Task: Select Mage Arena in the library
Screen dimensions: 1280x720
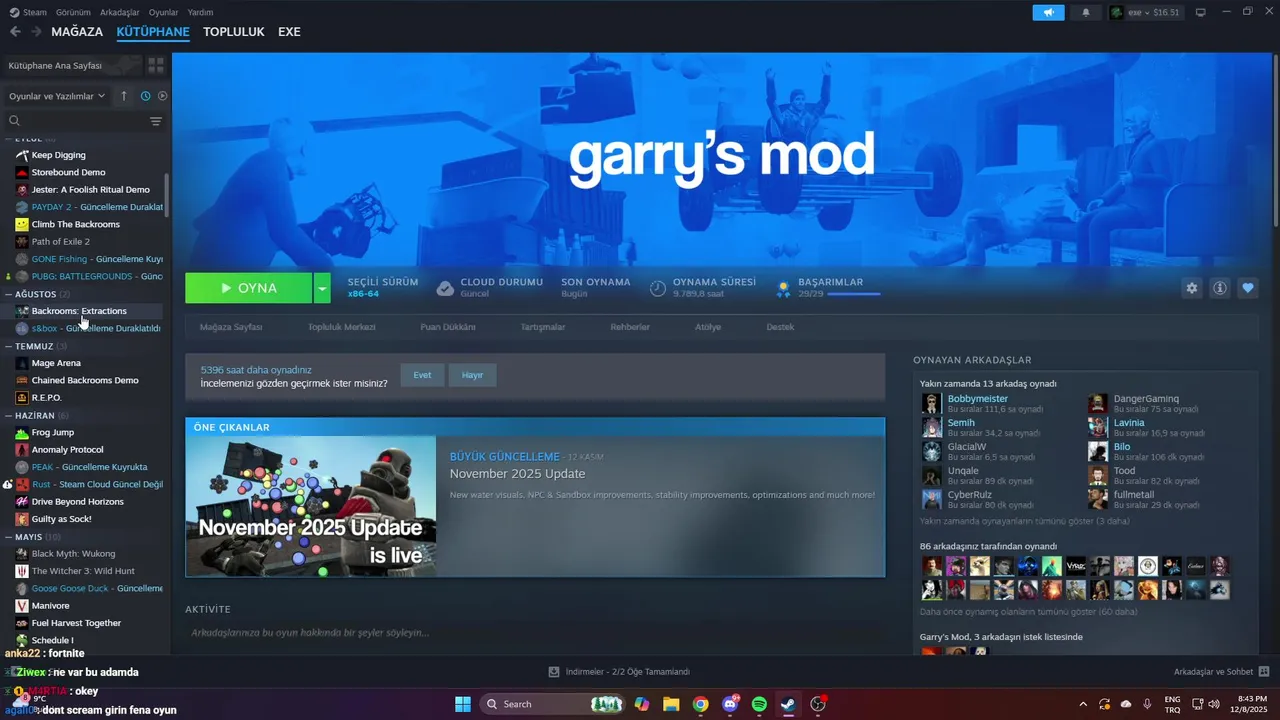Action: tap(56, 363)
